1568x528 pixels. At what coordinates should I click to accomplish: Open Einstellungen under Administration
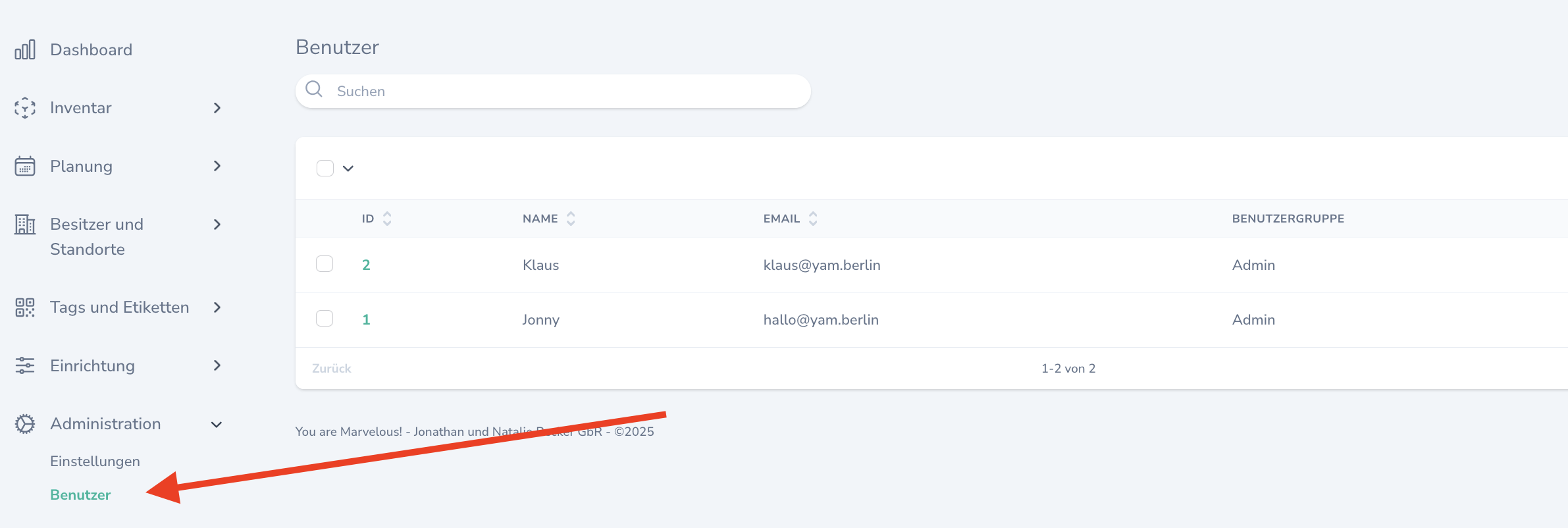click(x=95, y=462)
